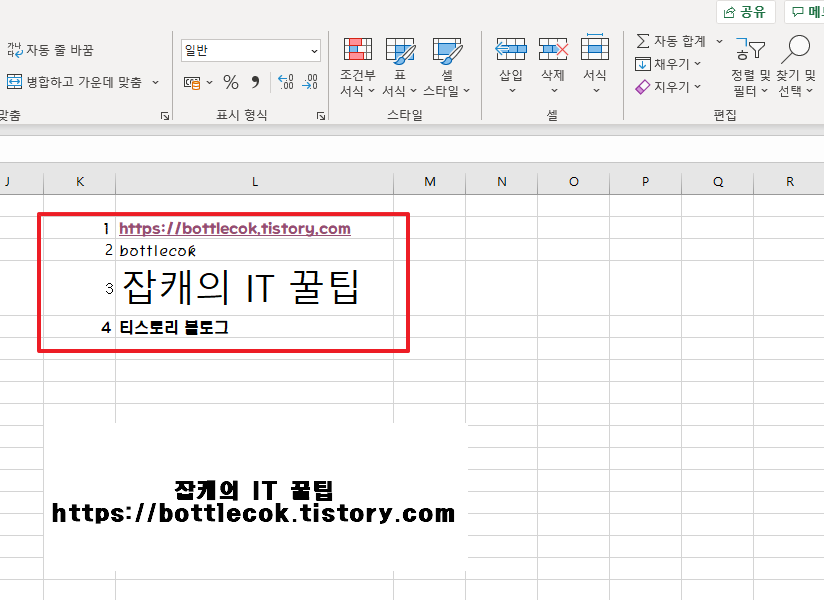Click Clear (지우기) eraser icon
The height and width of the screenshot is (600, 824).
click(643, 87)
